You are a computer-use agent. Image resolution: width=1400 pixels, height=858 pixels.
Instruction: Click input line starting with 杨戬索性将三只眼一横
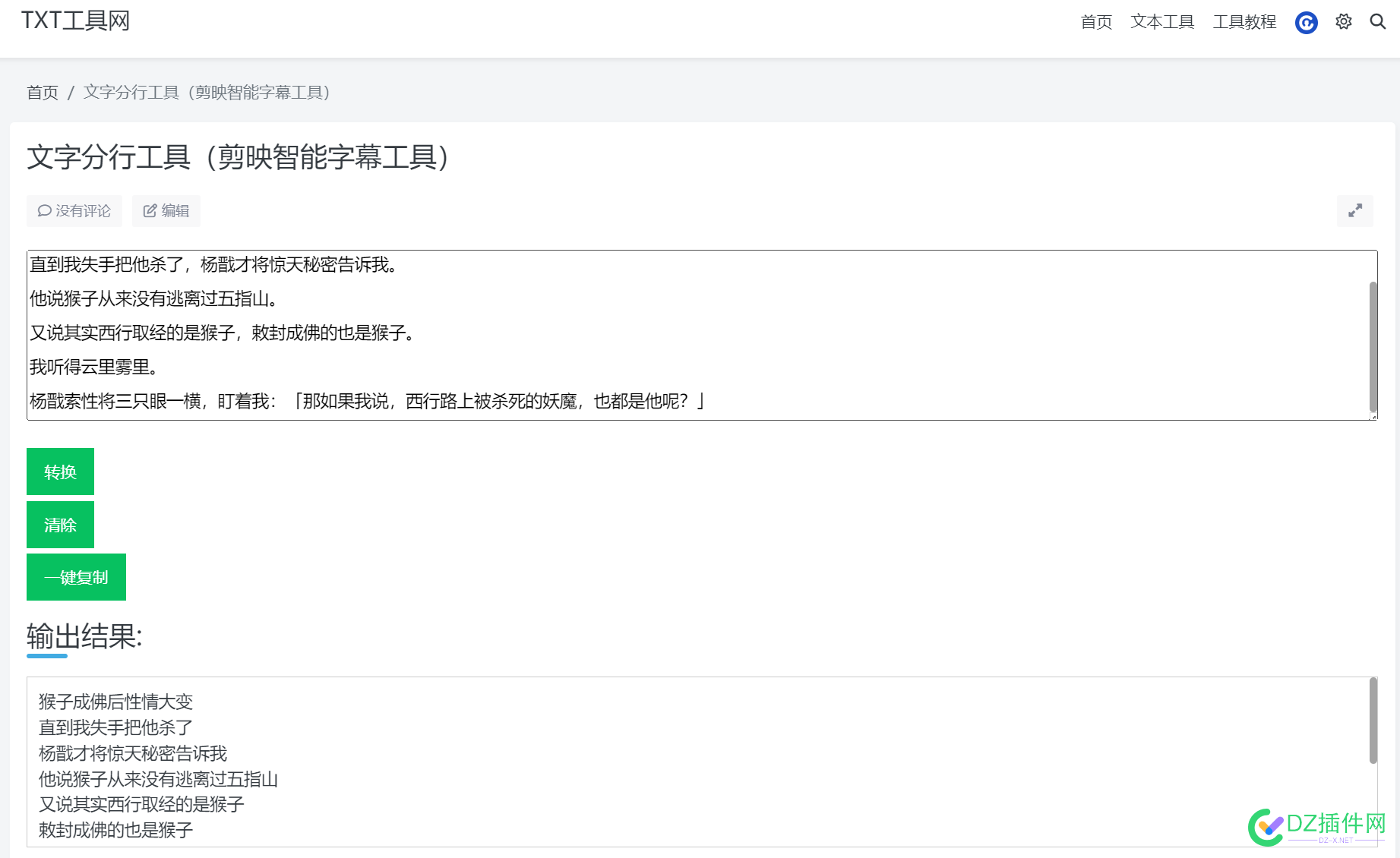(368, 401)
